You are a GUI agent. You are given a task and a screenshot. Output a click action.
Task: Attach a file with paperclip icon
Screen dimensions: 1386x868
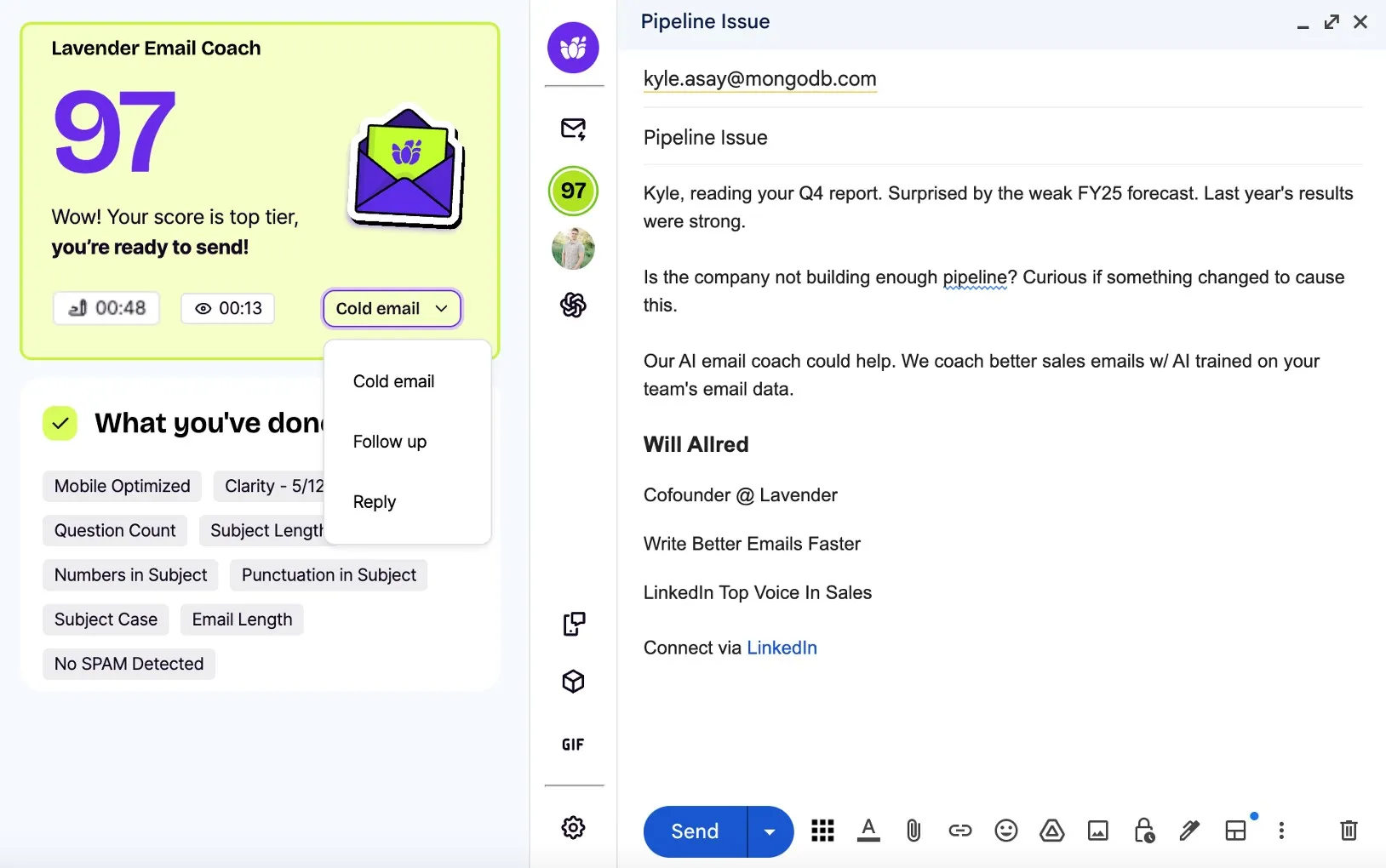[913, 831]
